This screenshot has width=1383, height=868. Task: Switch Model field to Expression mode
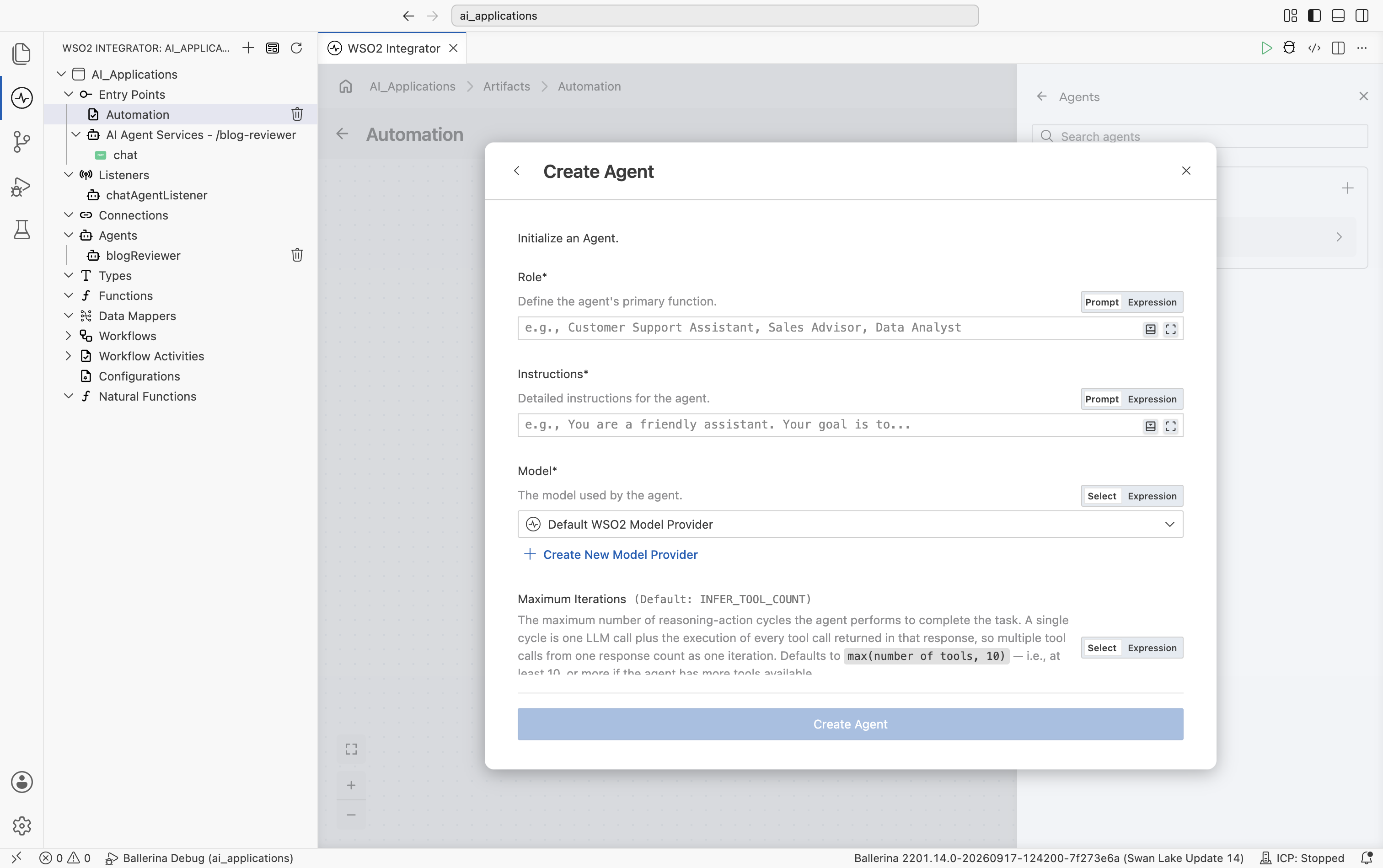(1152, 496)
